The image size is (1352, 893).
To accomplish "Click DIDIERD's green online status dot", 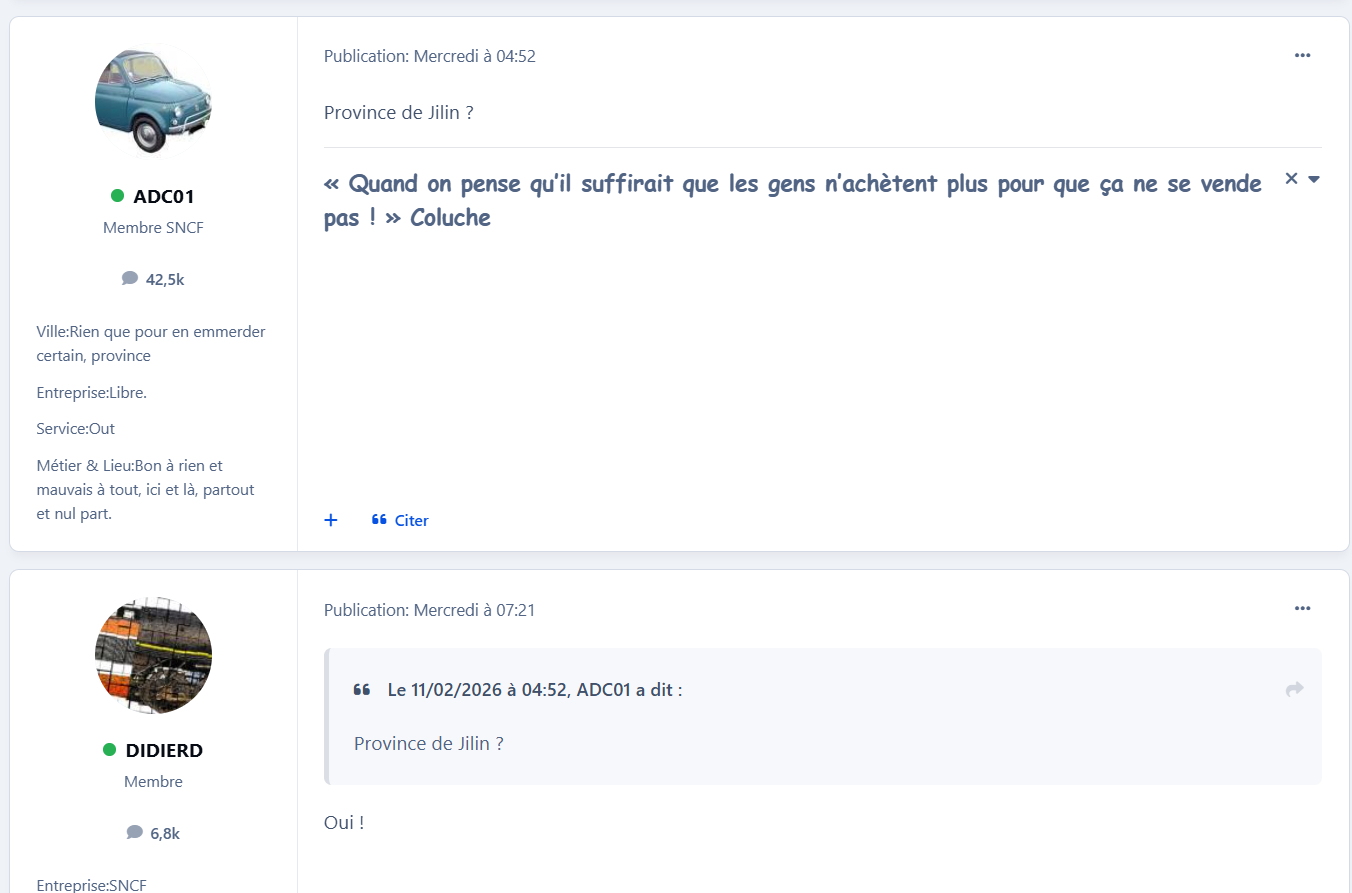I will coord(110,750).
